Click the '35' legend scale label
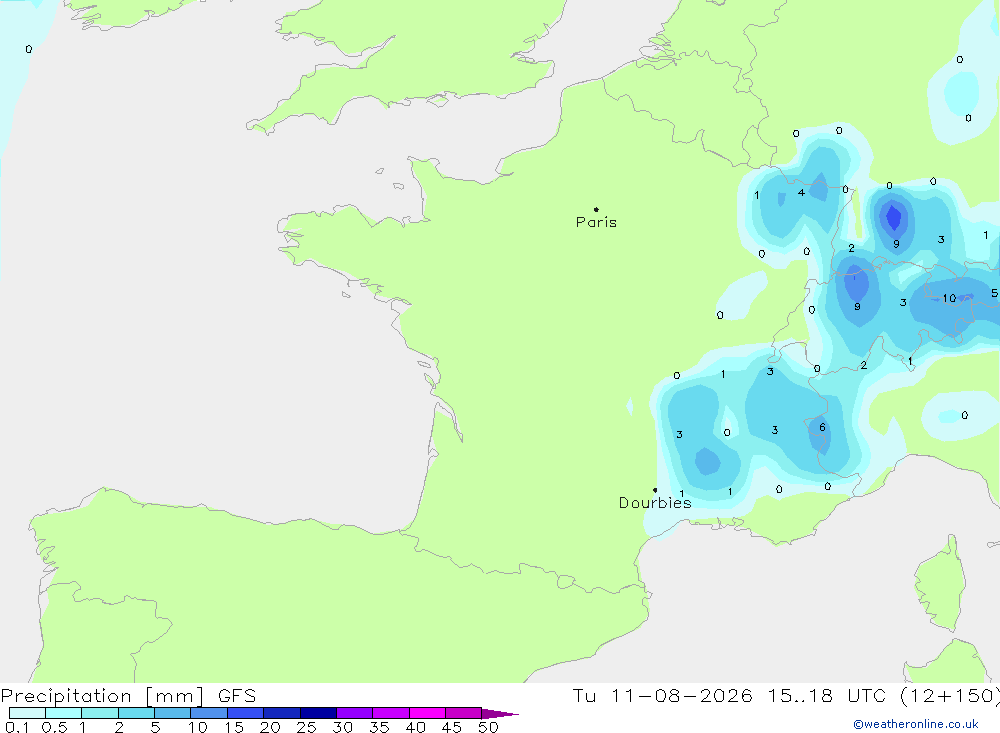 379,727
